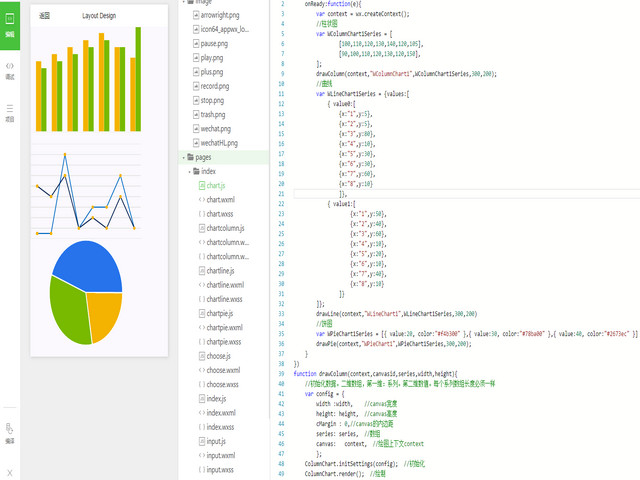Viewport: 640px width, 480px height.
Task: Open choose.js file
Action: (215, 356)
